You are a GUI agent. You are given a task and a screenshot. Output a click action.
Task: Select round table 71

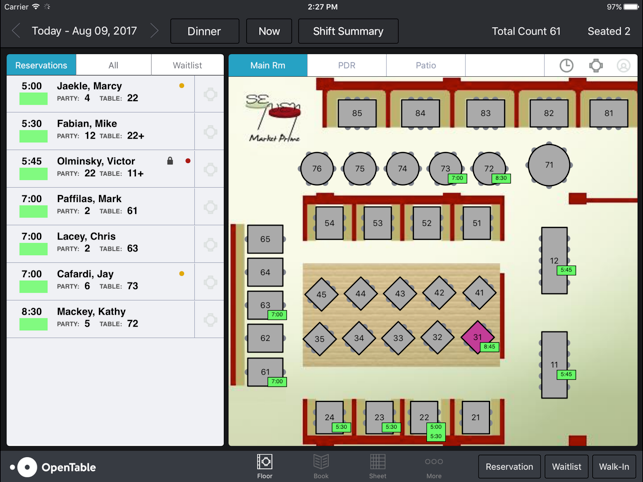point(549,165)
